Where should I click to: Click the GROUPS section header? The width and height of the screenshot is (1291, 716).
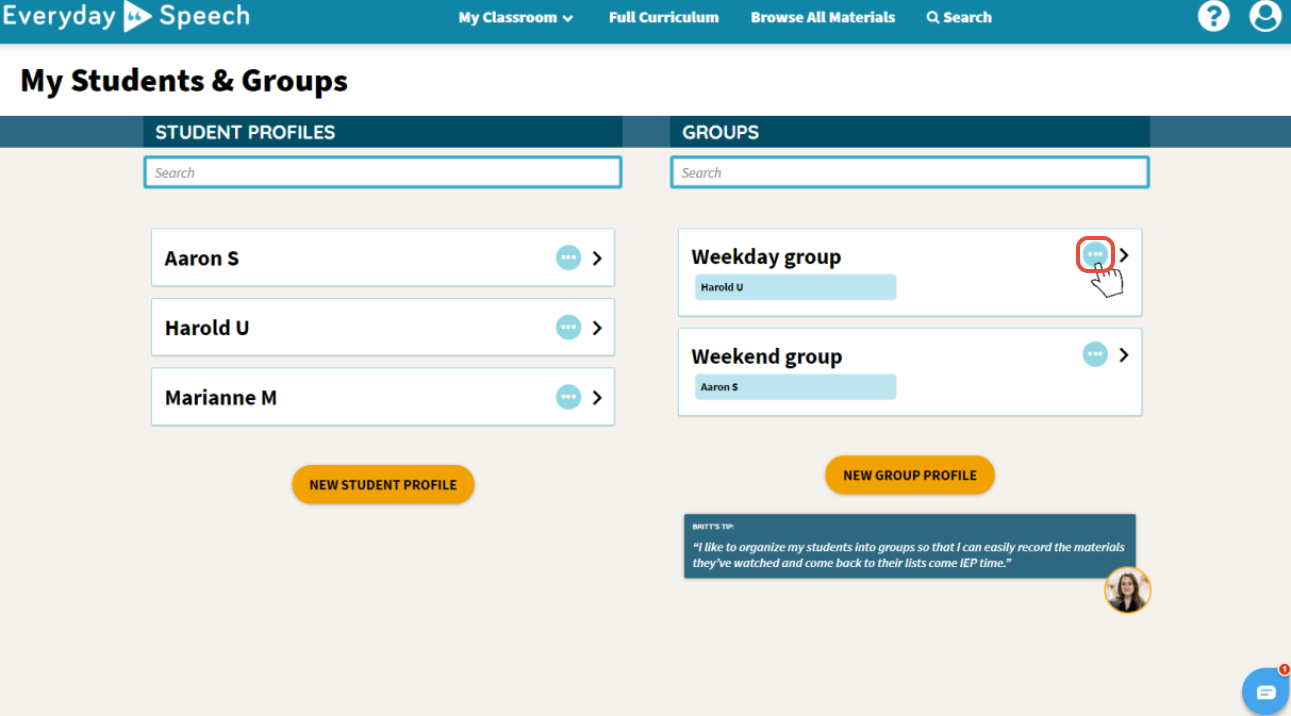(720, 132)
